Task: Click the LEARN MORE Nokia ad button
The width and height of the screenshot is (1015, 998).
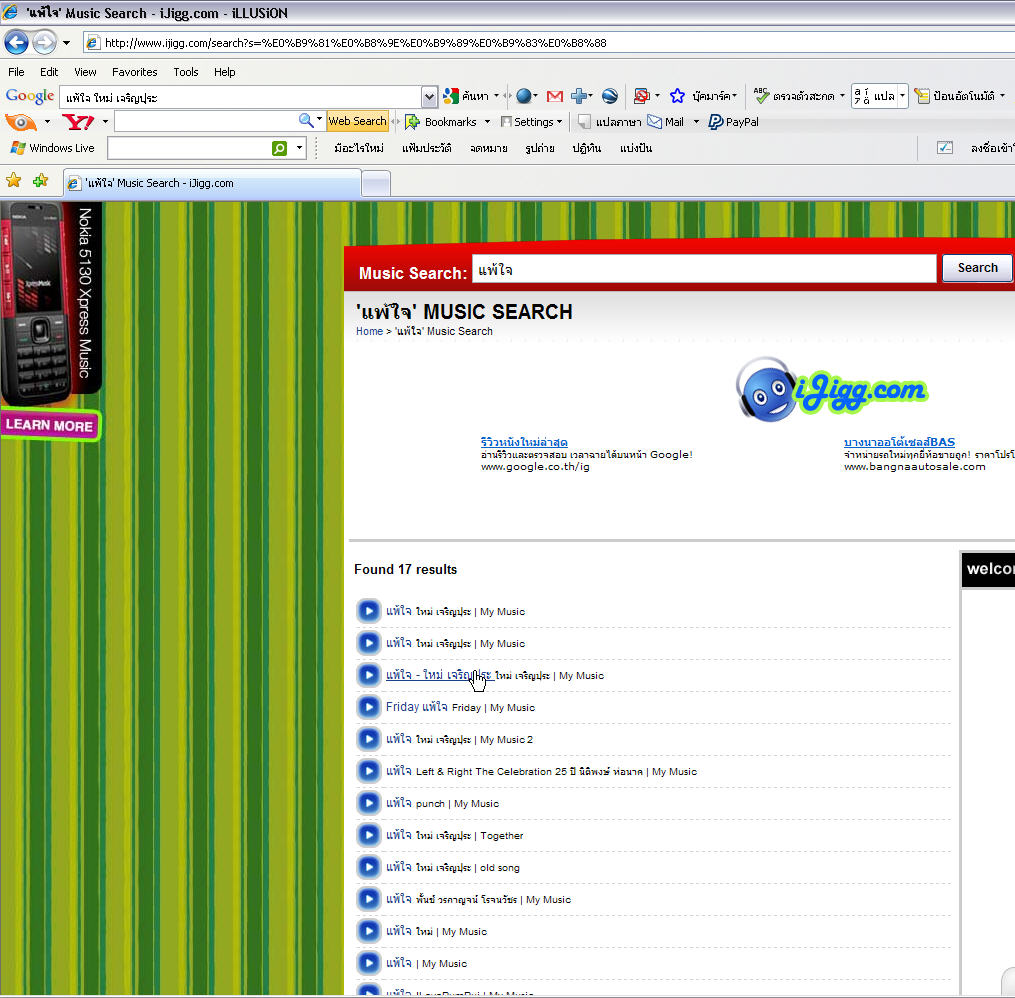Action: (x=50, y=425)
